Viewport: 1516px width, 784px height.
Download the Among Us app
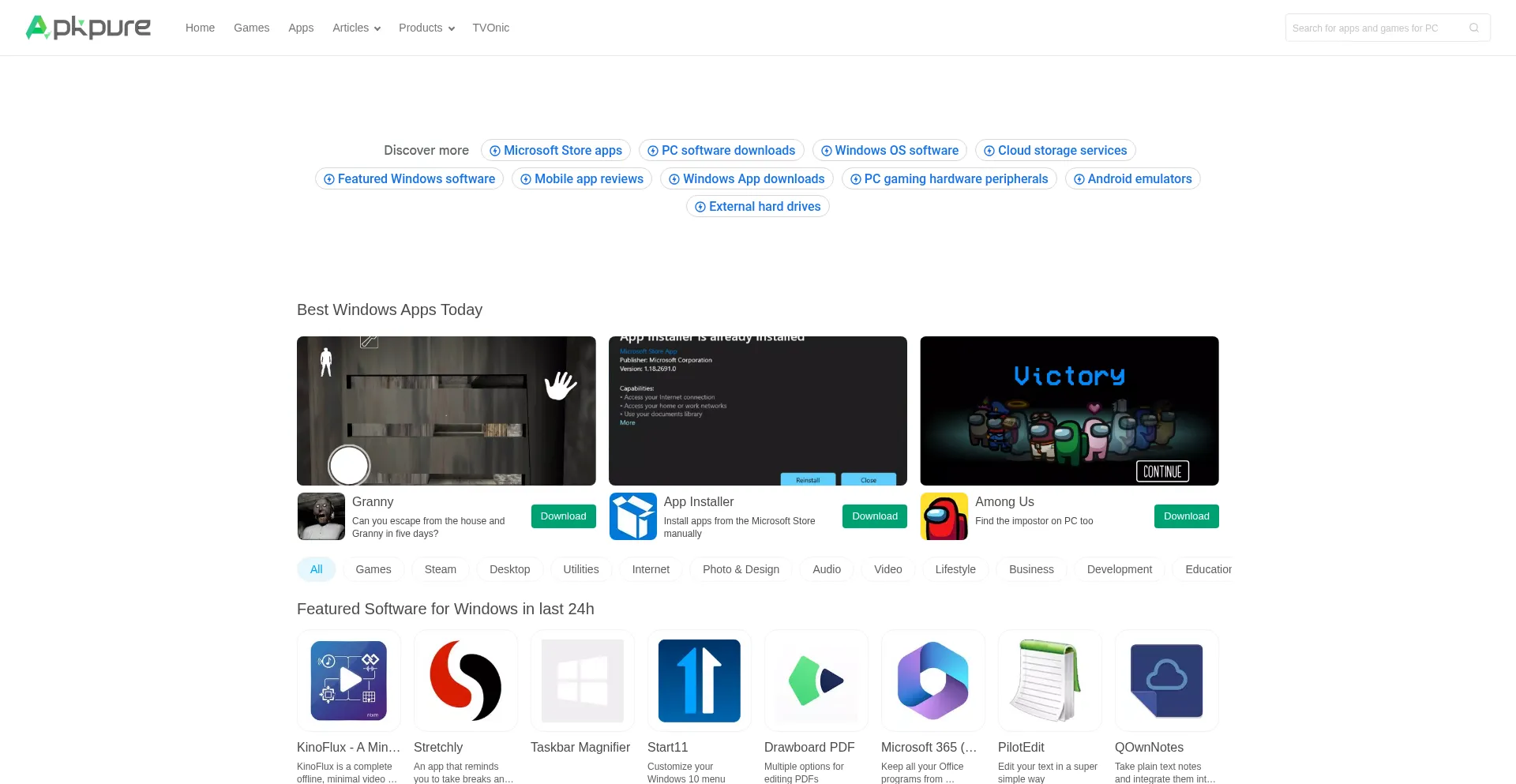[1186, 516]
